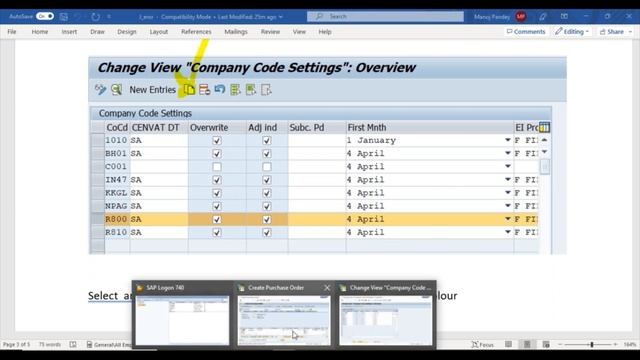The height and width of the screenshot is (360, 640).
Task: Enable Adj ind checkbox for row C001
Action: click(267, 167)
